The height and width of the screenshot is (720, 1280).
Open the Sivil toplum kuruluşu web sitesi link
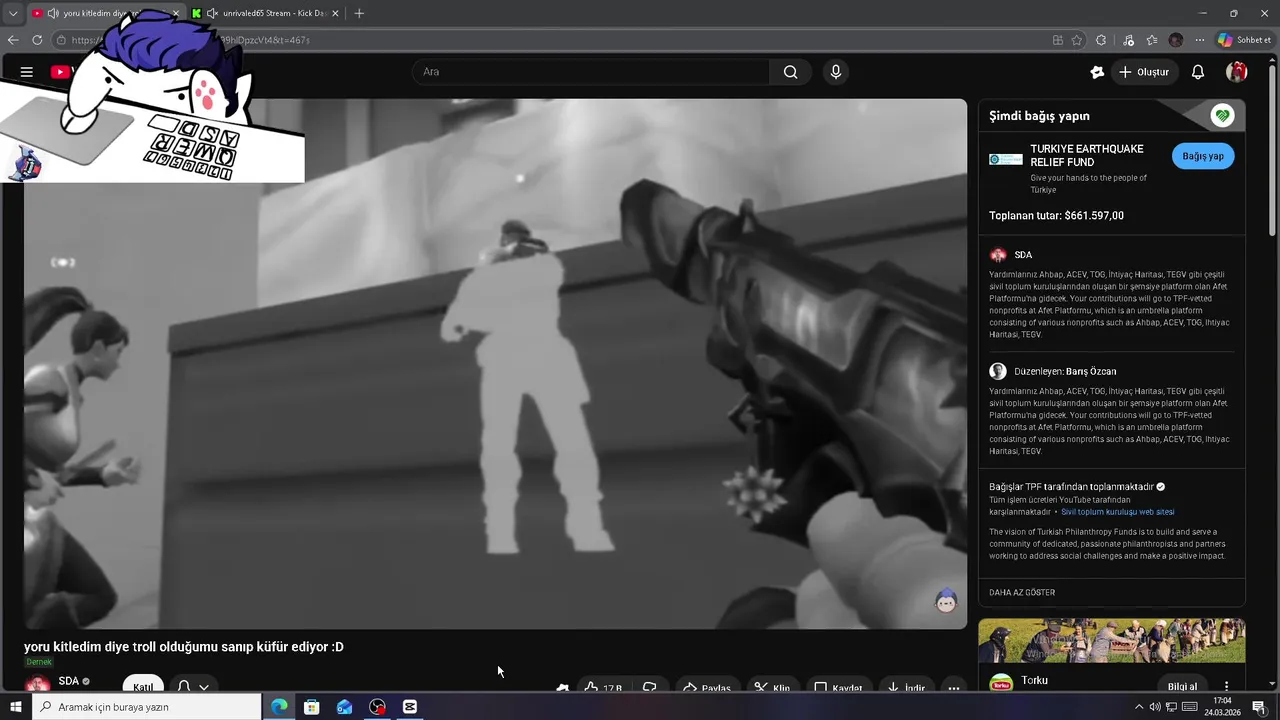point(1118,512)
